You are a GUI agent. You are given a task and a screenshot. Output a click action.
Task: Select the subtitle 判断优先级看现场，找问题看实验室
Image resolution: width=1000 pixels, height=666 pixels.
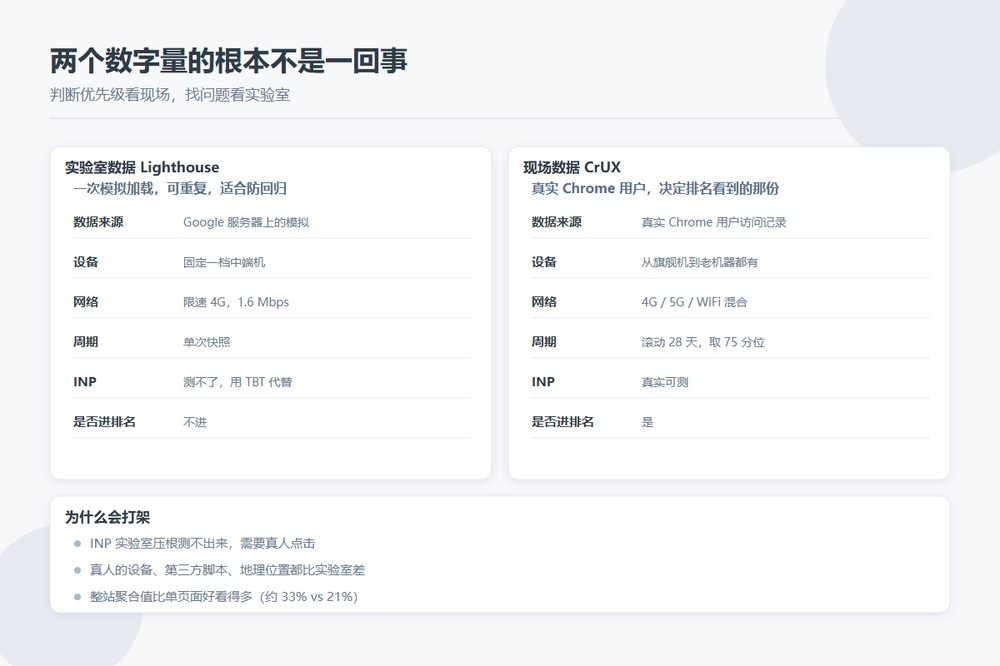(x=170, y=95)
